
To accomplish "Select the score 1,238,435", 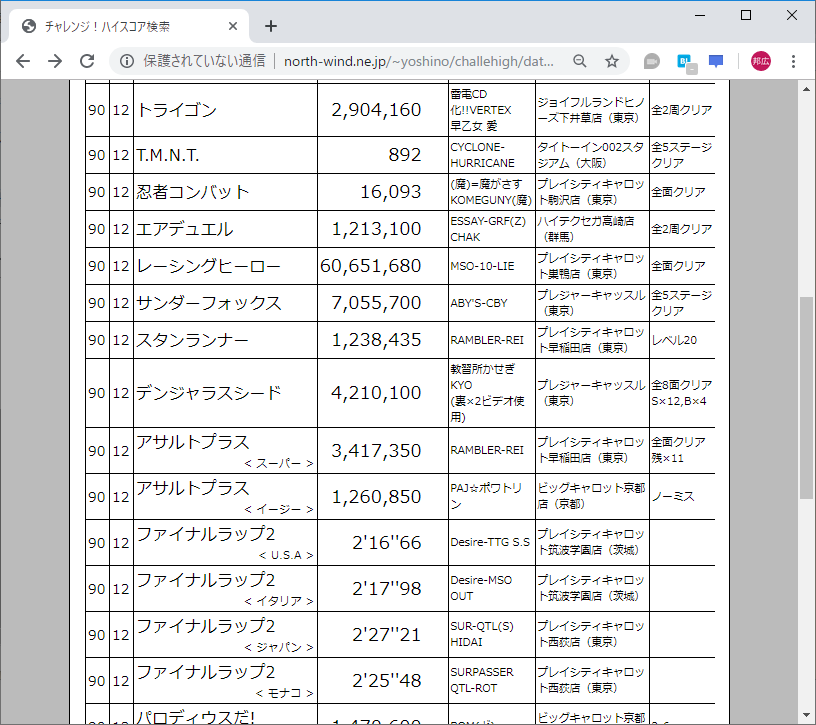I will (x=376, y=340).
